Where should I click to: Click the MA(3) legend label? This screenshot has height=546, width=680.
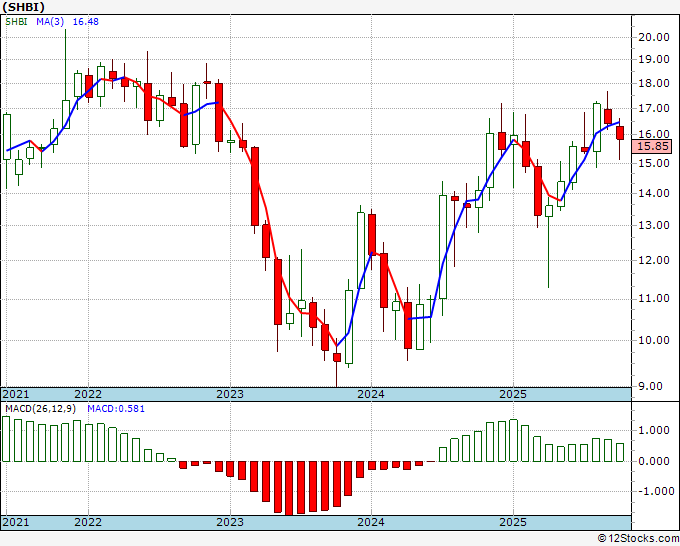pyautogui.click(x=50, y=22)
